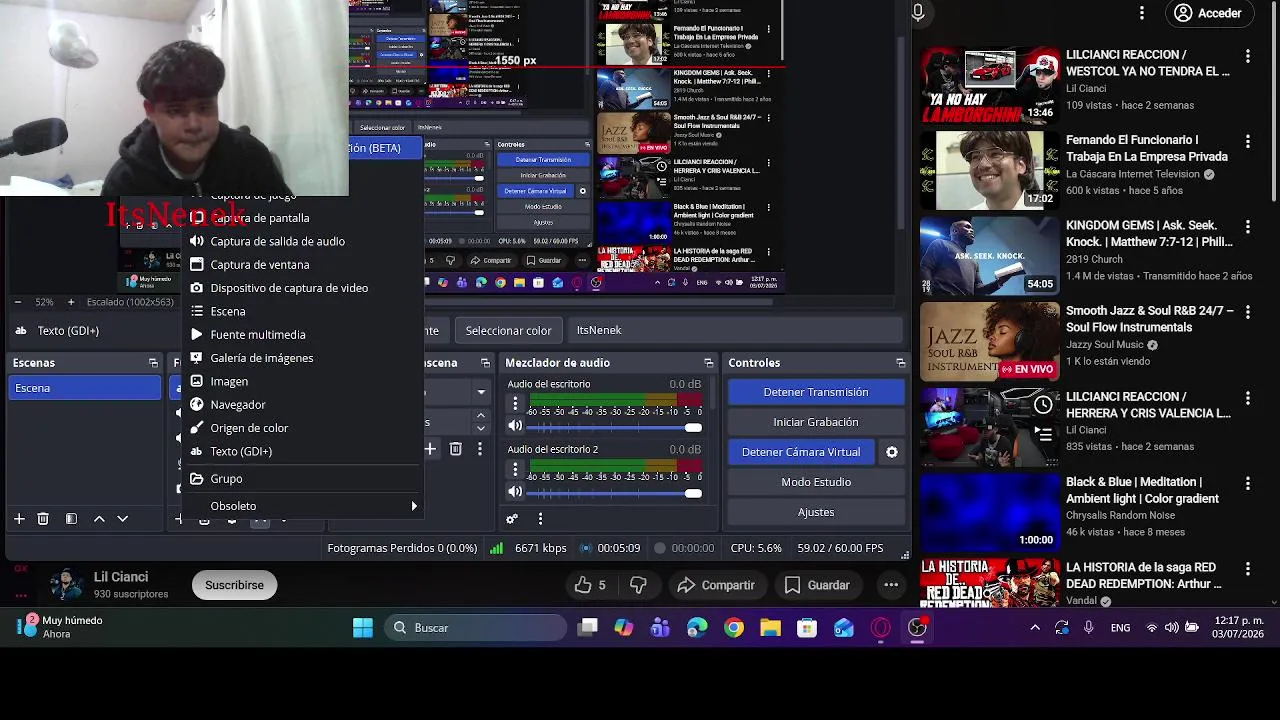
Task: Undock the Mezclador de audio panel
Action: (x=708, y=363)
